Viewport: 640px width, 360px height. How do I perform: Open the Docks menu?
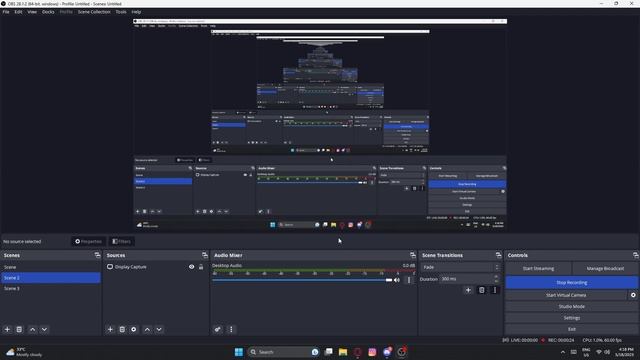pyautogui.click(x=48, y=12)
